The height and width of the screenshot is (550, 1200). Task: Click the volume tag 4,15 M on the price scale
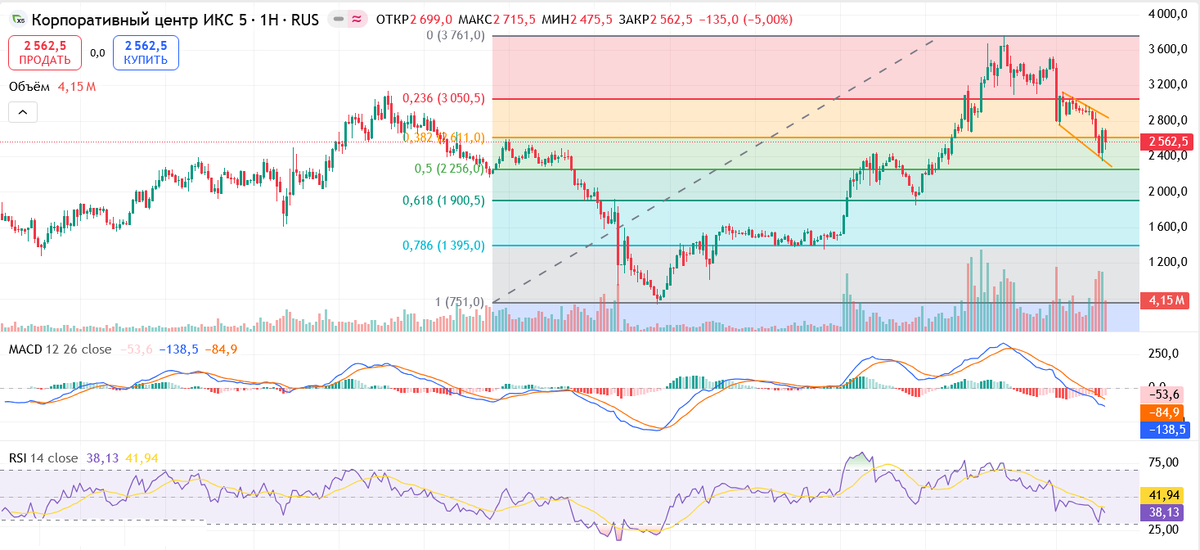point(1167,300)
